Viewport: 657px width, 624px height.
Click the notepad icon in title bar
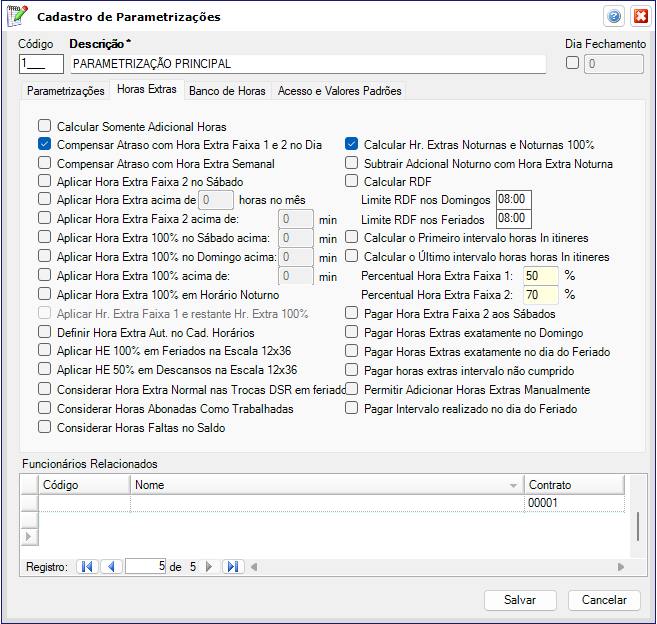17,17
